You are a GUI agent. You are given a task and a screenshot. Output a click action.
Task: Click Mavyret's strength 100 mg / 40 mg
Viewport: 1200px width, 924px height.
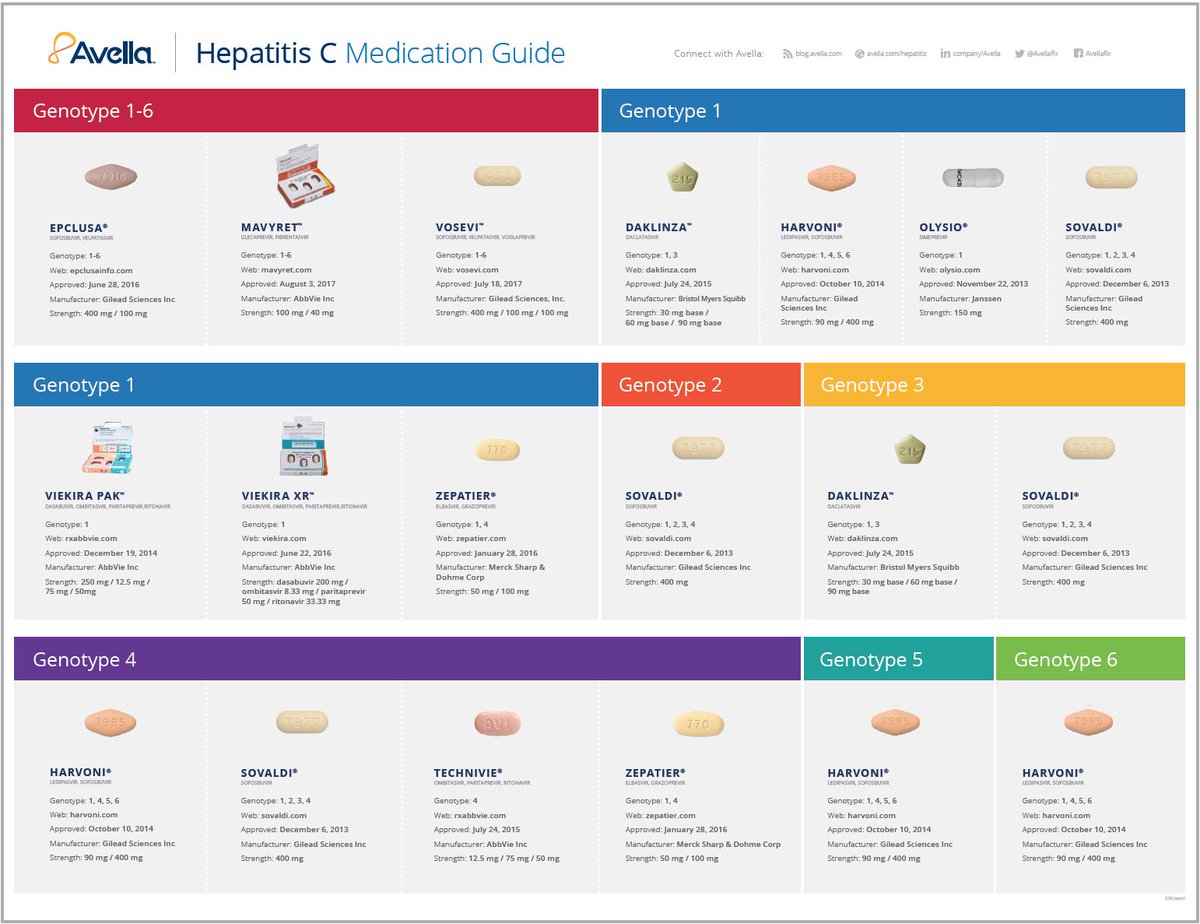[304, 313]
